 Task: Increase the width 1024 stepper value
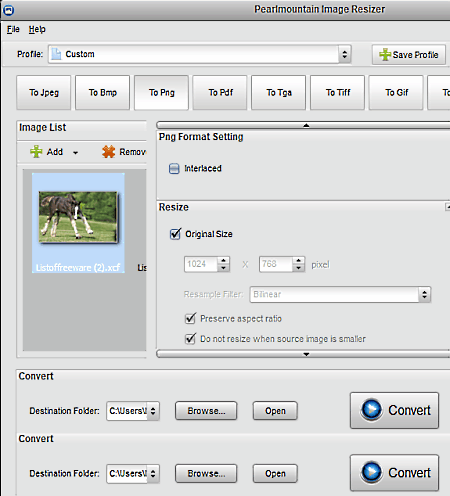(224, 260)
